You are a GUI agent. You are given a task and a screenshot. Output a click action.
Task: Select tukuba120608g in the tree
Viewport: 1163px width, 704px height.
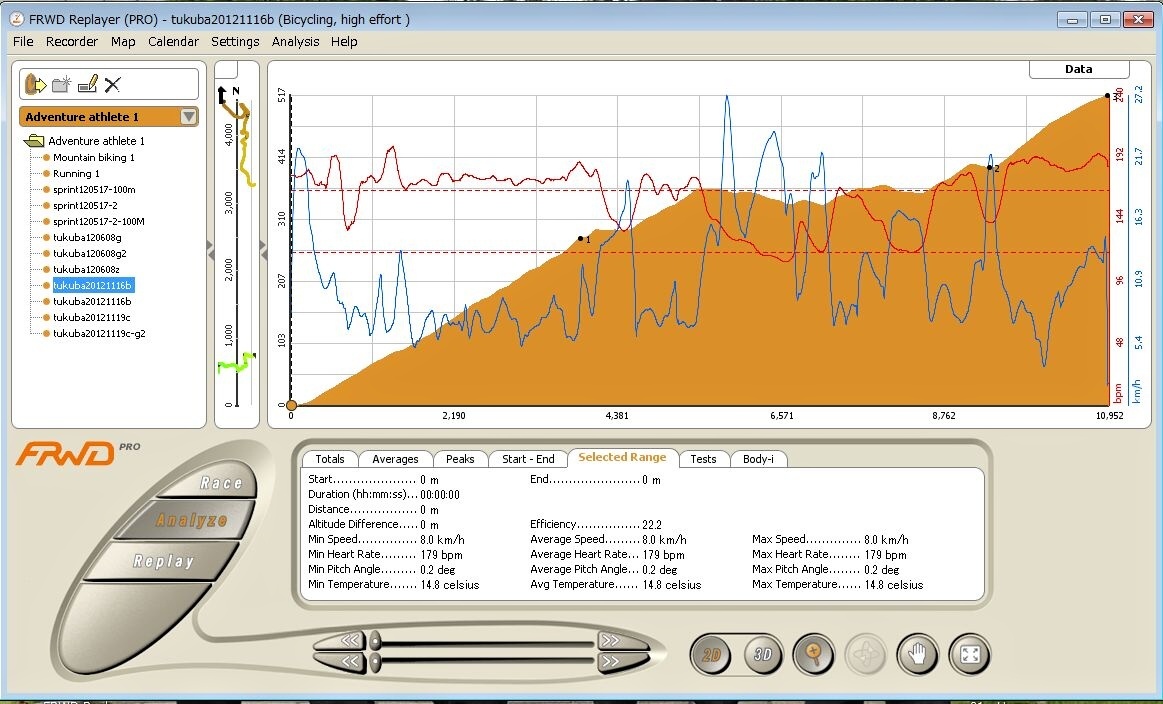[87, 237]
